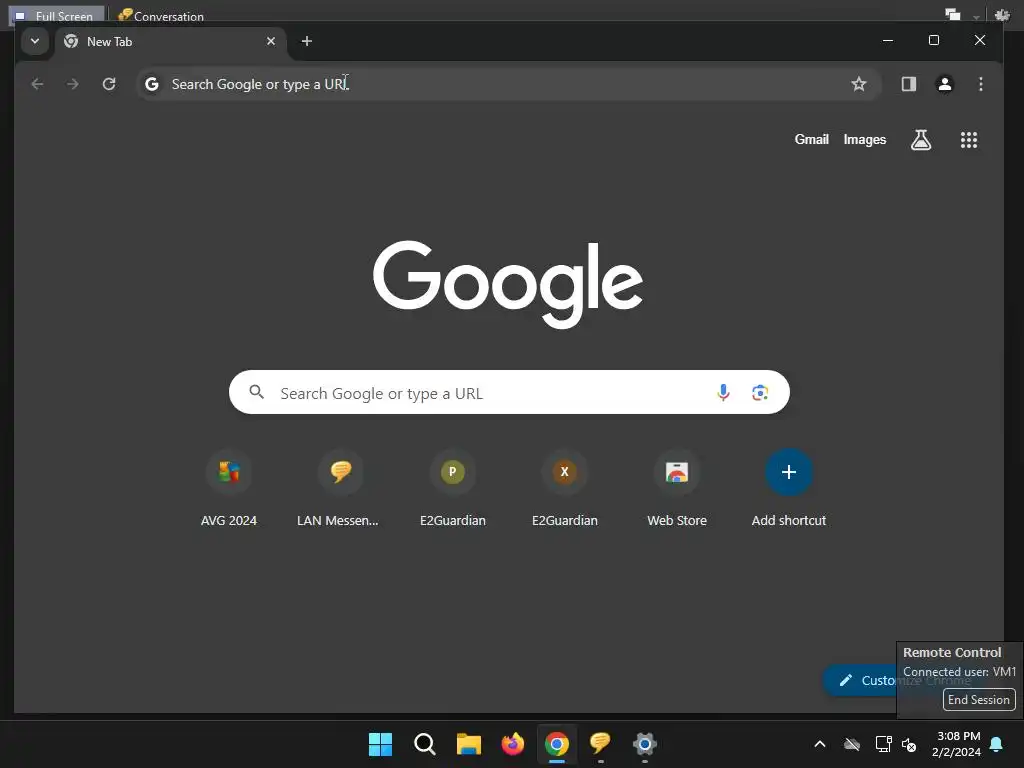Open the Web Store shortcut
Image resolution: width=1024 pixels, height=768 pixels.
(x=677, y=488)
